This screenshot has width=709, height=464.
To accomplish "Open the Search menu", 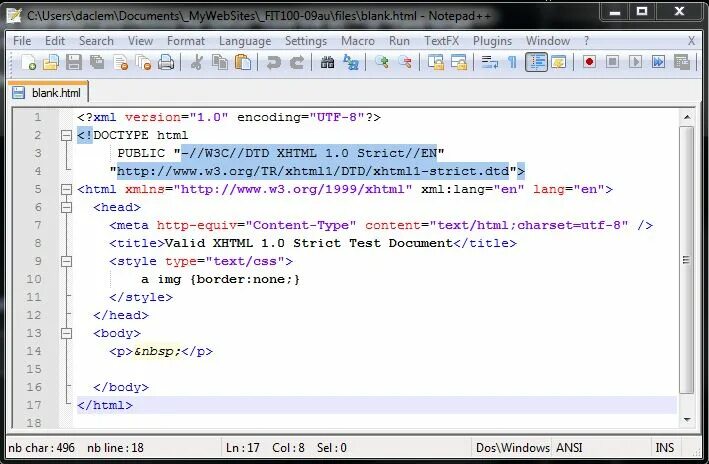I will [96, 41].
